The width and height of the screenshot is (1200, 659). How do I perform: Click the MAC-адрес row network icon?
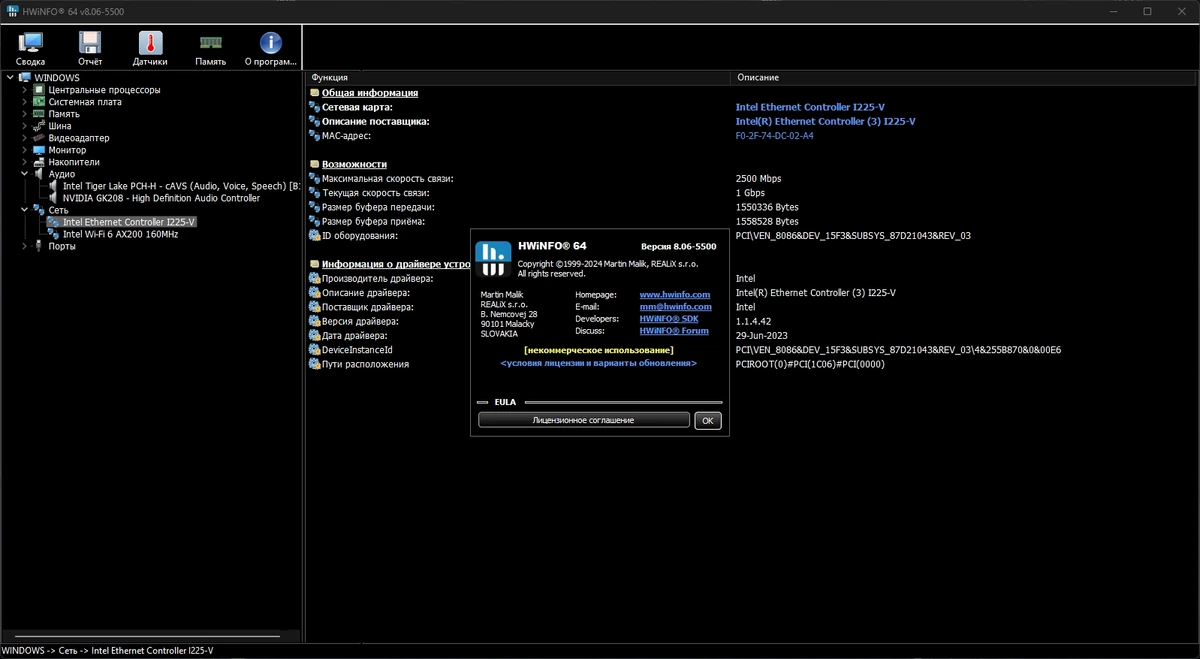coord(314,136)
